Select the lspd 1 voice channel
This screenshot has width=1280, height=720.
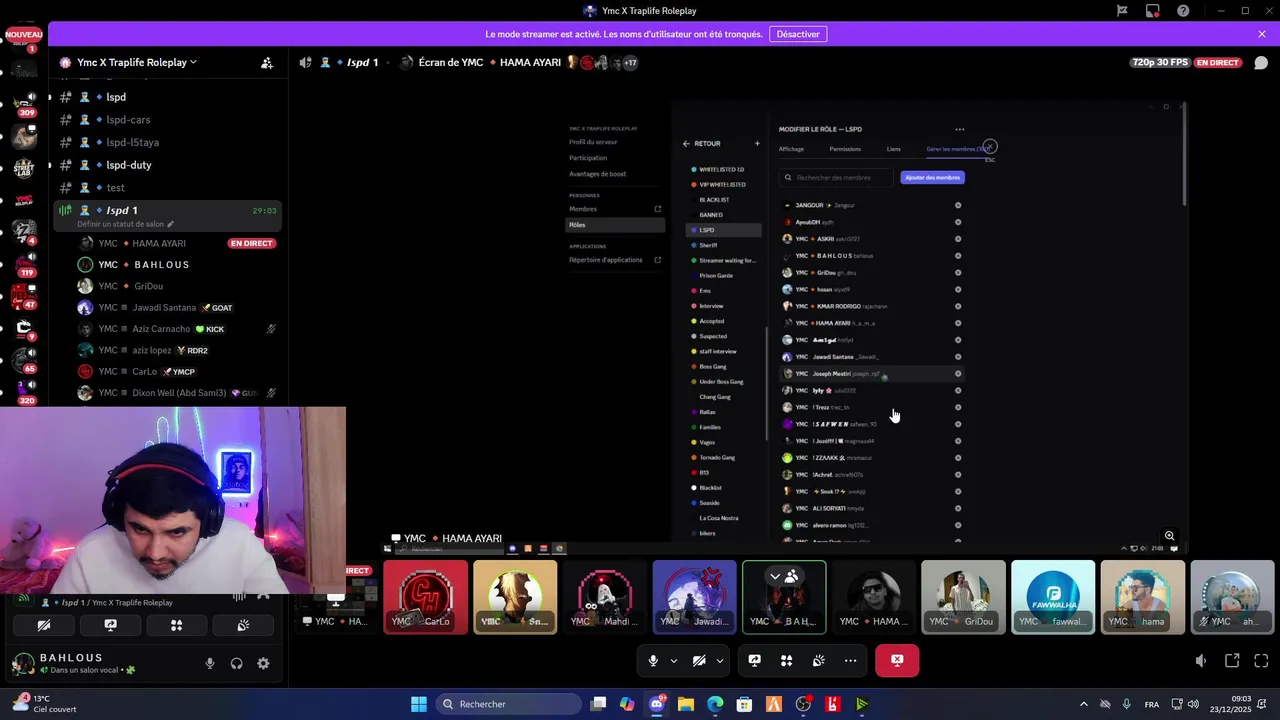pos(167,214)
